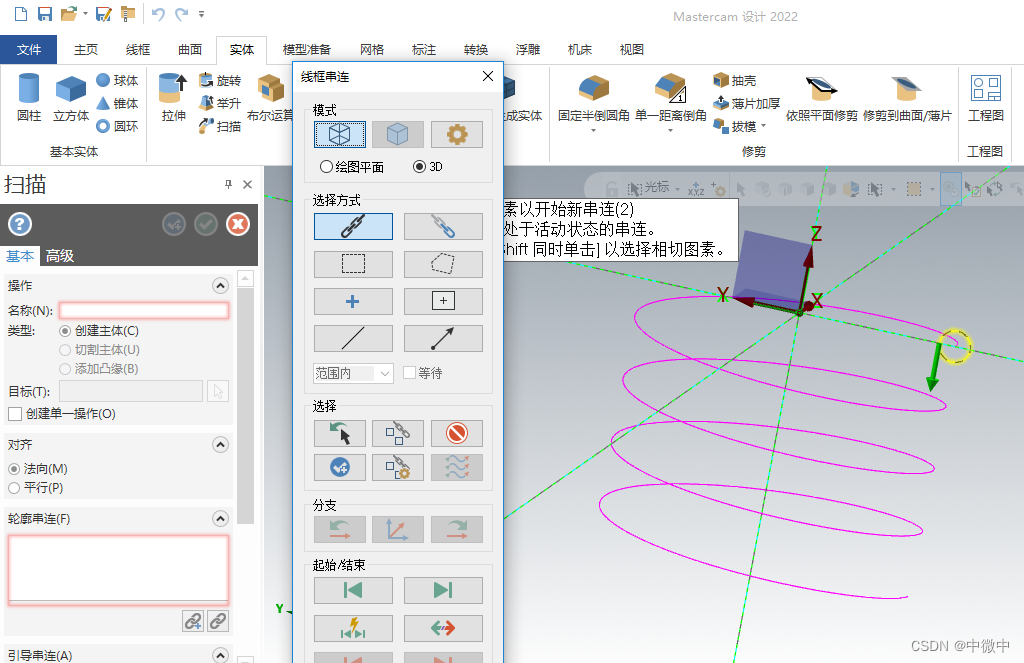Open the 拔模 dropdown arrow

763,126
